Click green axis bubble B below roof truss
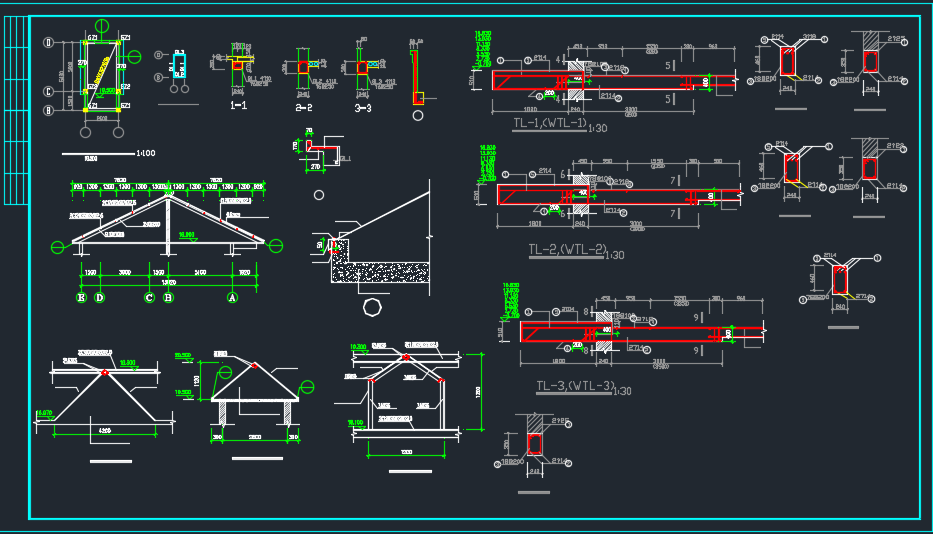 tap(168, 297)
